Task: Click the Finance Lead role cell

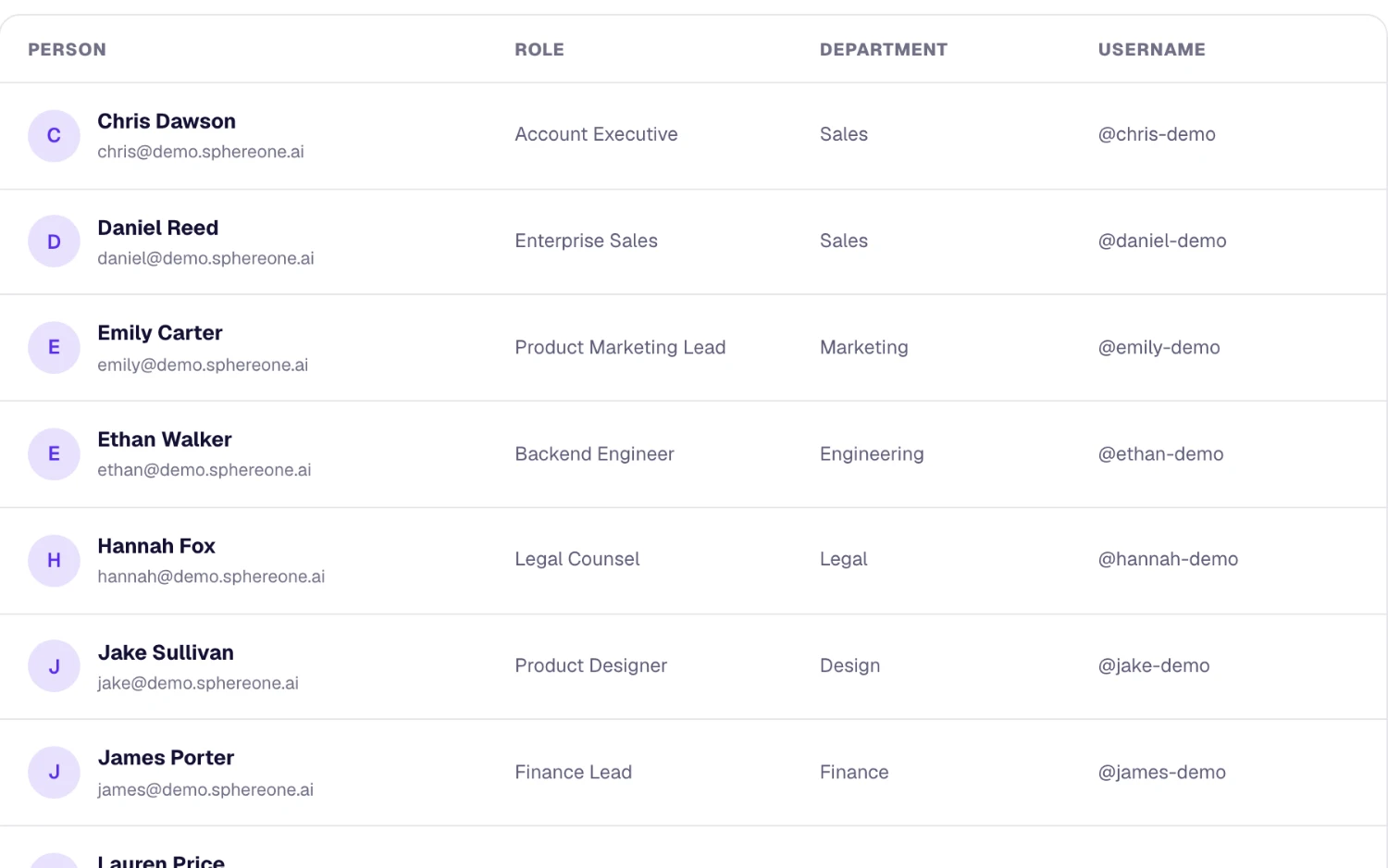Action: click(x=573, y=772)
